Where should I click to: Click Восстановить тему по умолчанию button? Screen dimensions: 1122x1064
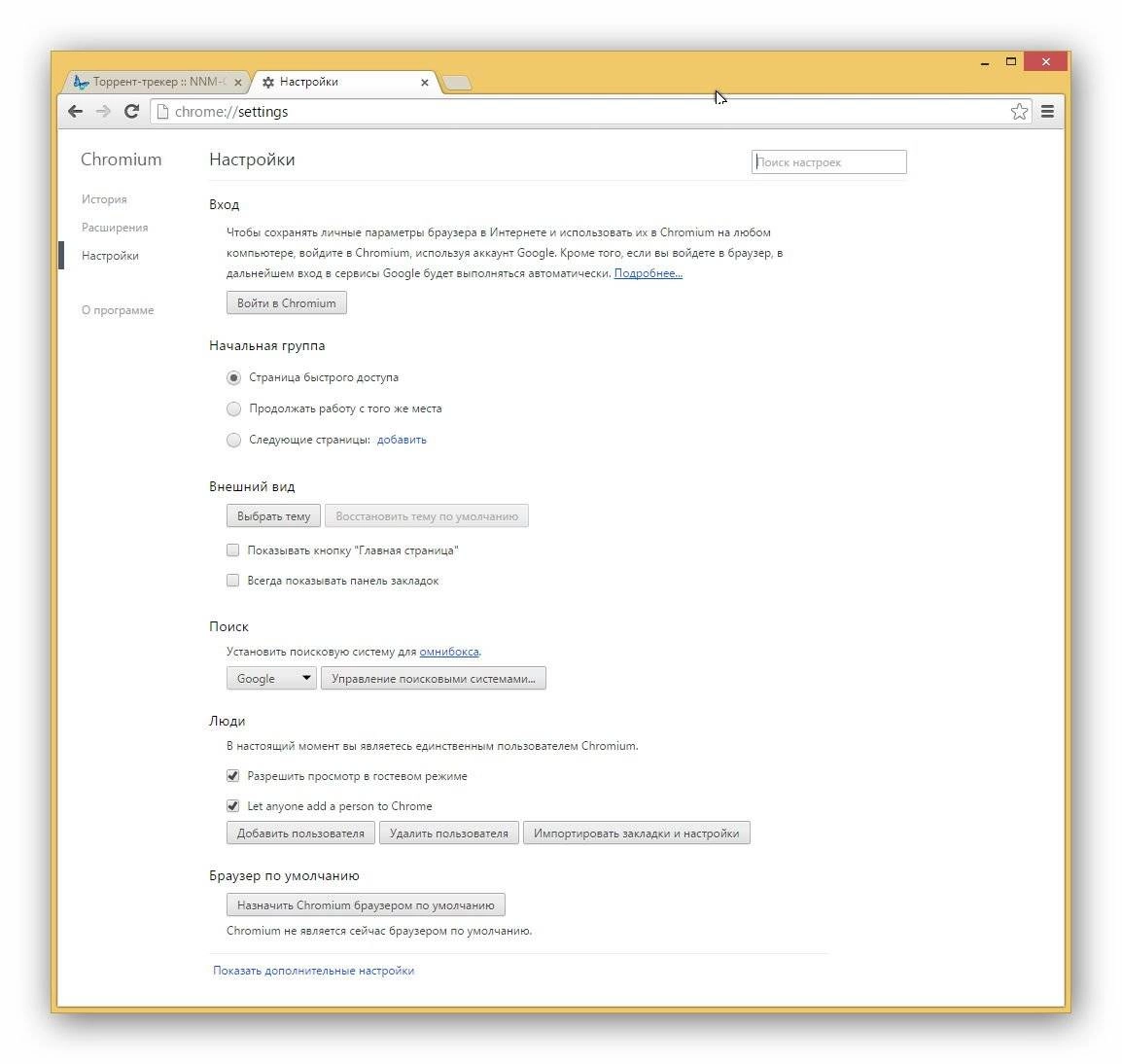[x=427, y=516]
